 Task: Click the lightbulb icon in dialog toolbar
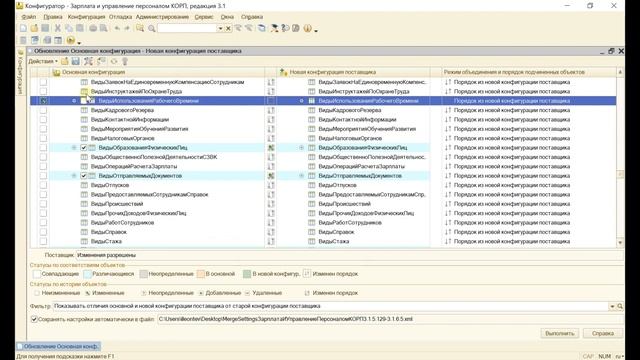pos(125,61)
